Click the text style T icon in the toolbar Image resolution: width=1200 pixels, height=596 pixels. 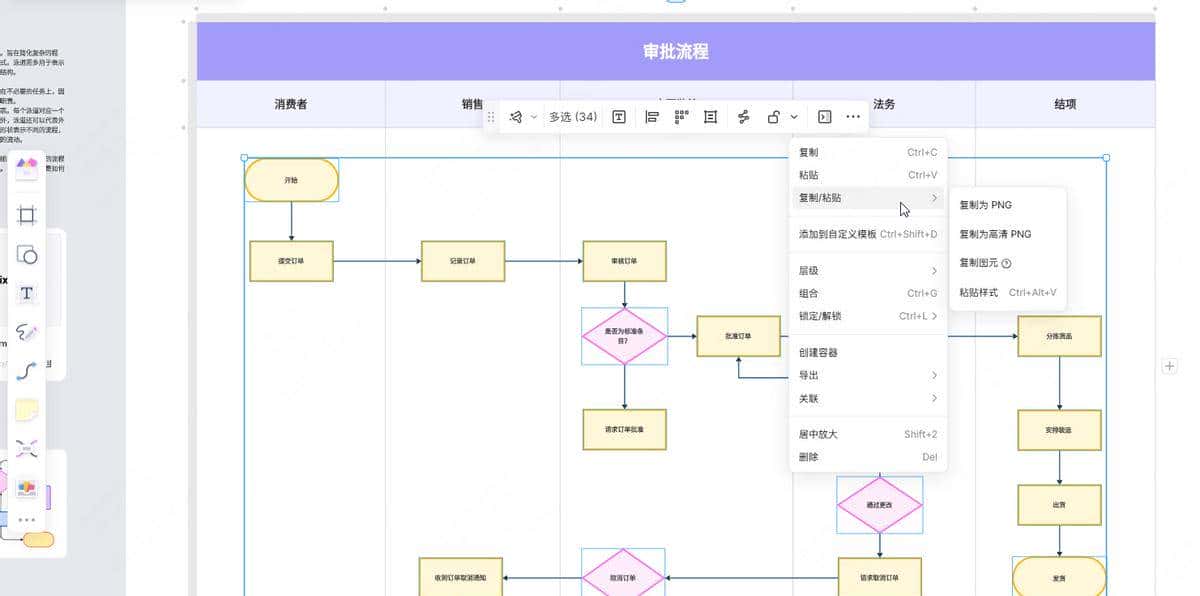click(618, 116)
